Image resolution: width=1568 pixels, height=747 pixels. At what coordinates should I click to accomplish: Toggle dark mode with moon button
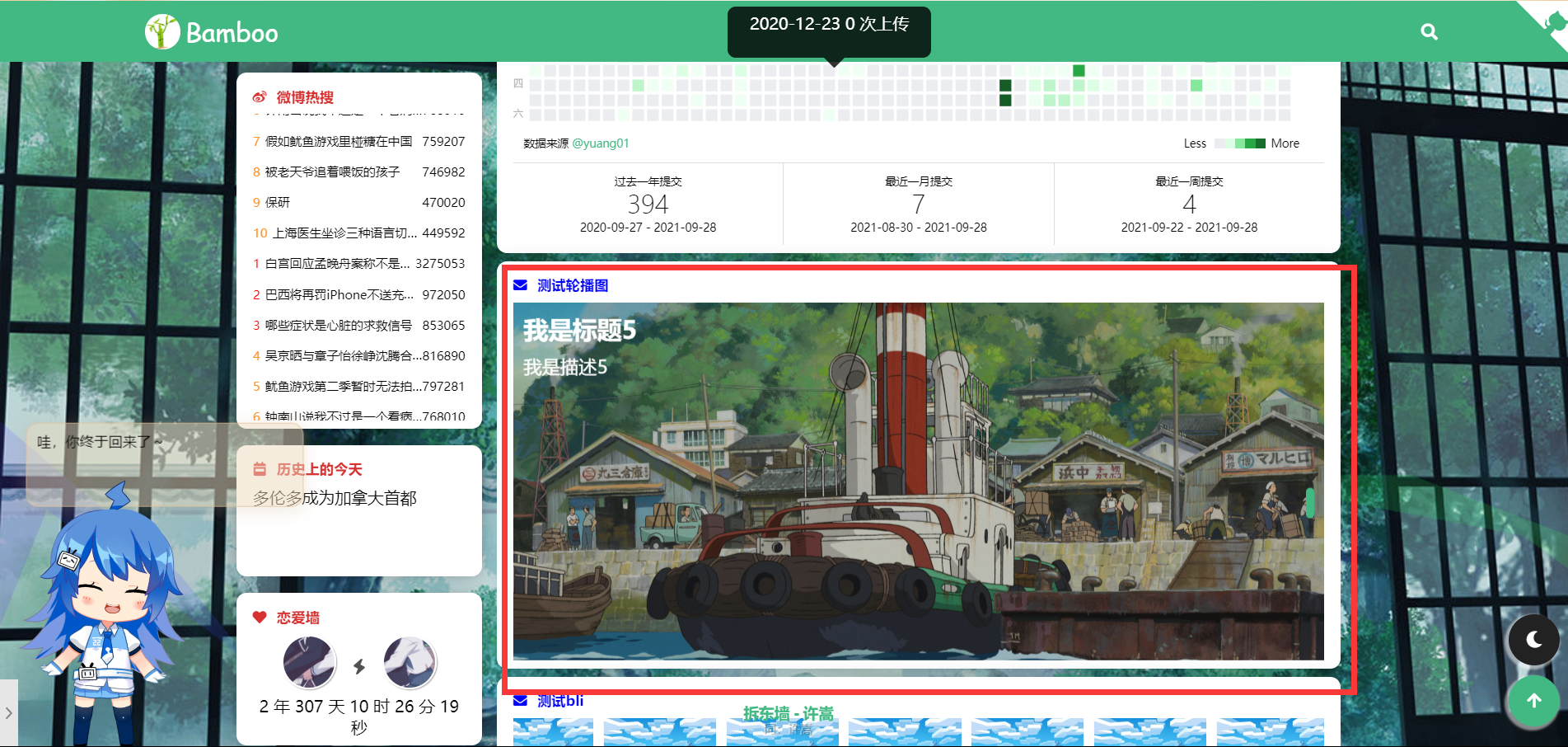point(1533,640)
